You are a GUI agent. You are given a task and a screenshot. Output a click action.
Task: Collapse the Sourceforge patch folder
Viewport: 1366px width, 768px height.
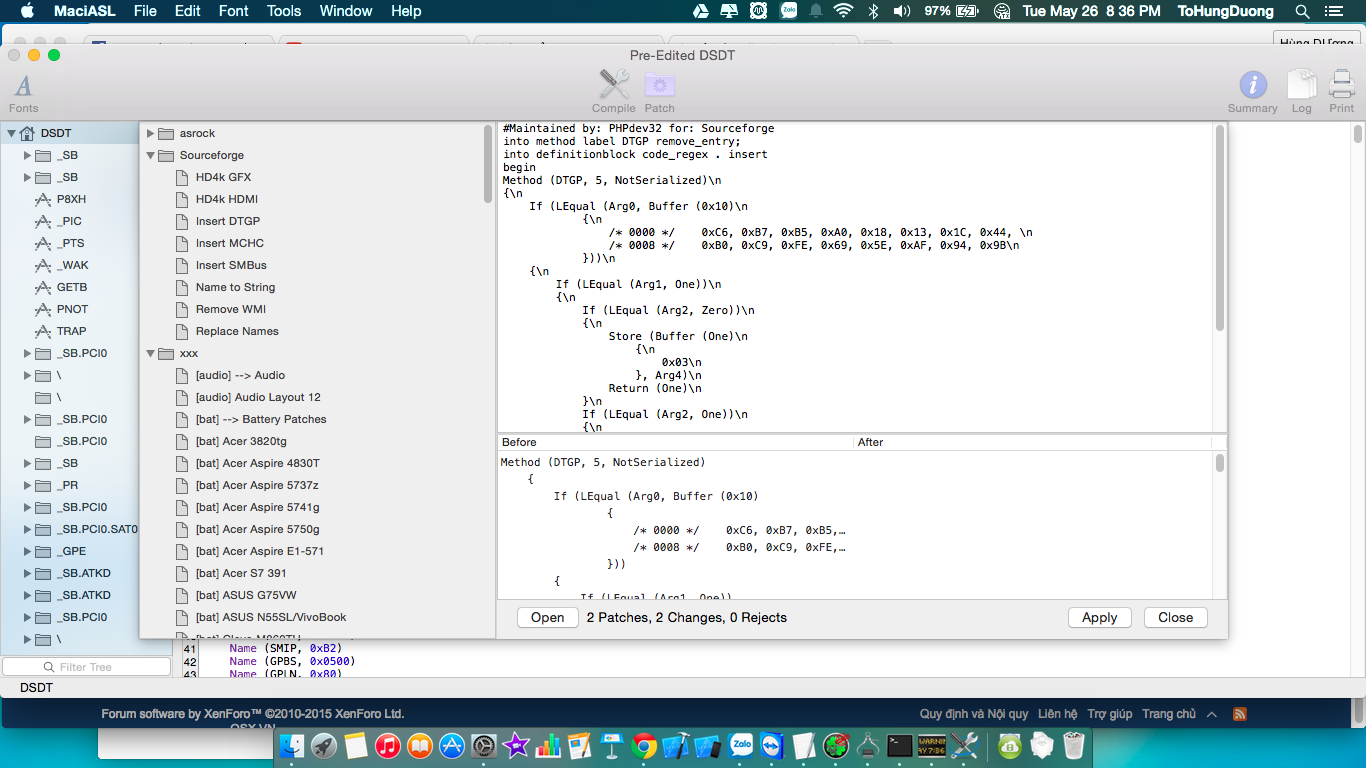coord(151,155)
